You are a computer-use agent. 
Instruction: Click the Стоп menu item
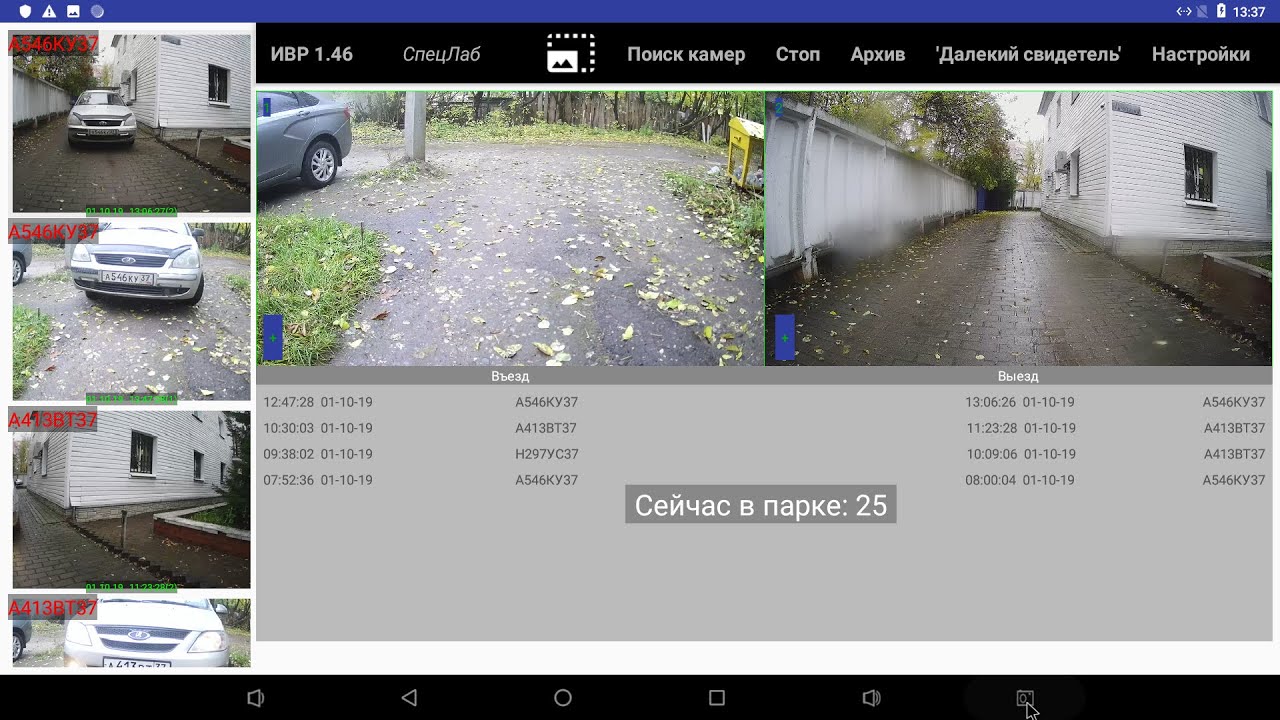798,54
